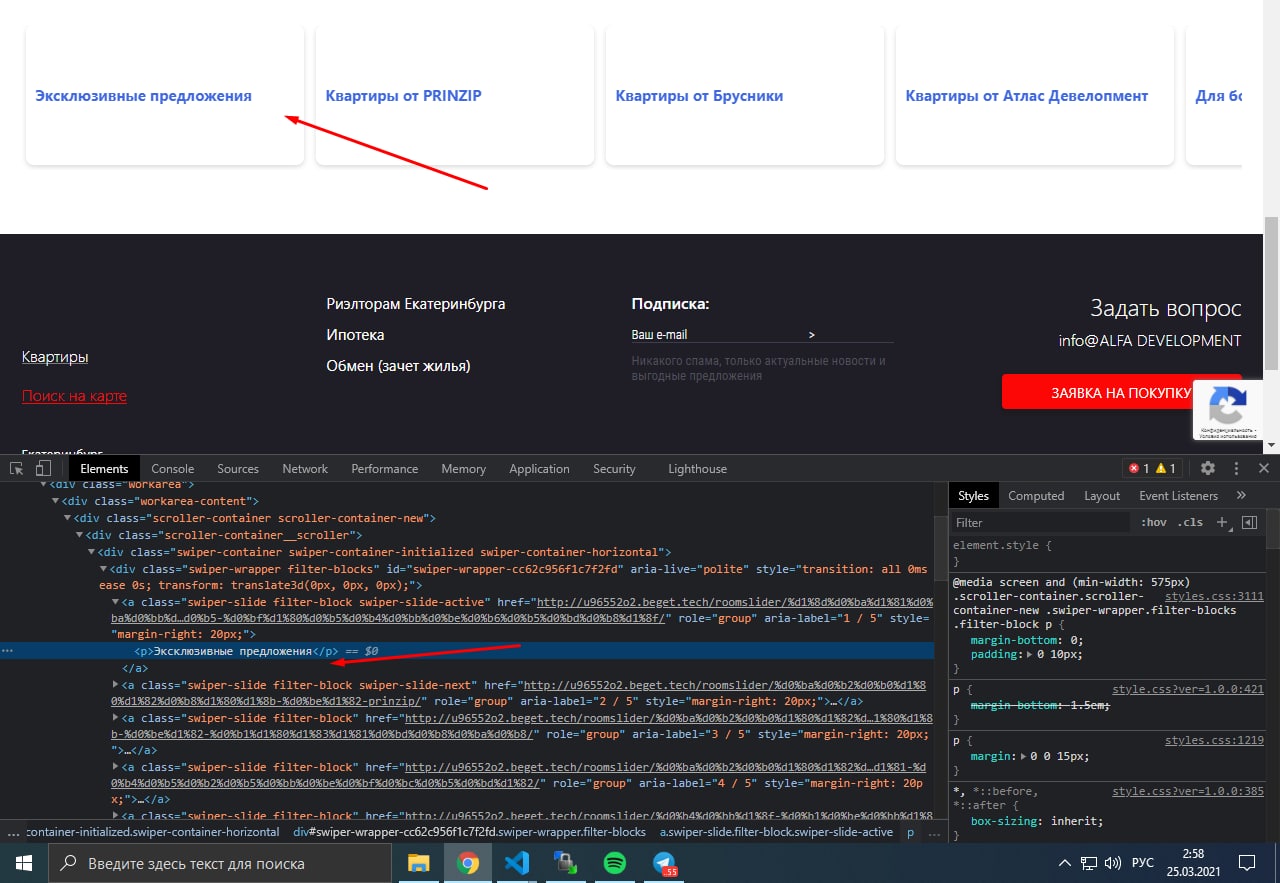The height and width of the screenshot is (883, 1280).
Task: Click the Ипотека footer link
Action: [x=355, y=335]
